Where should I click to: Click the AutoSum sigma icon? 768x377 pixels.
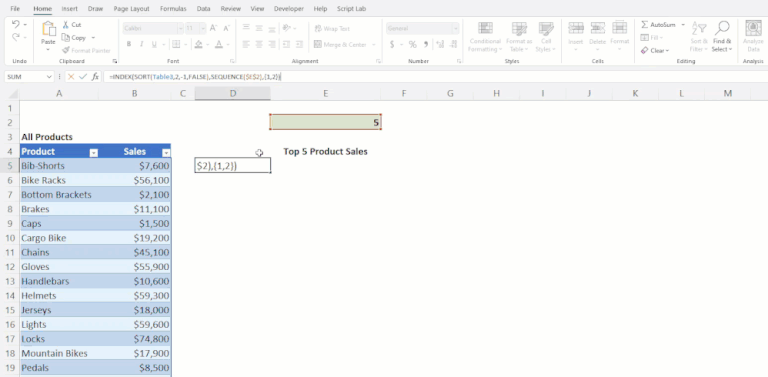pos(644,24)
